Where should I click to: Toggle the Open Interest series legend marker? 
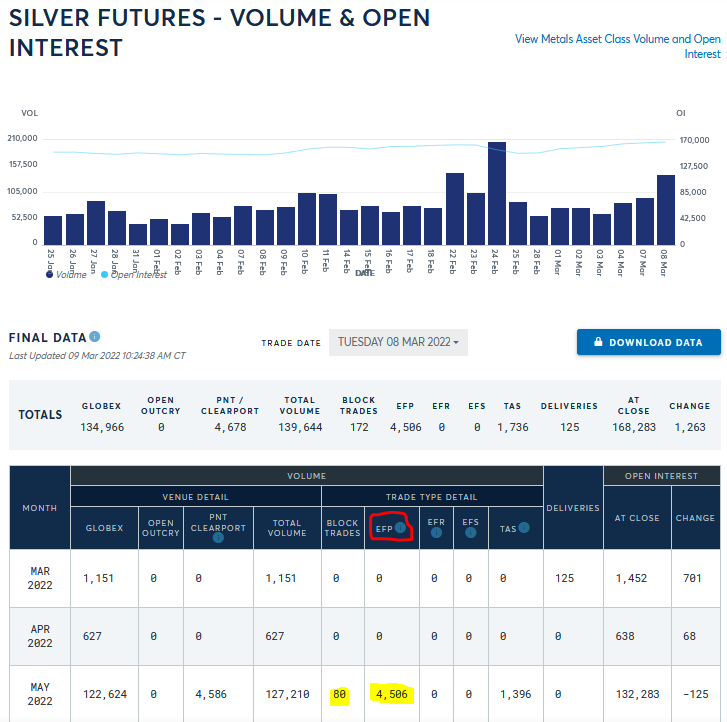104,275
